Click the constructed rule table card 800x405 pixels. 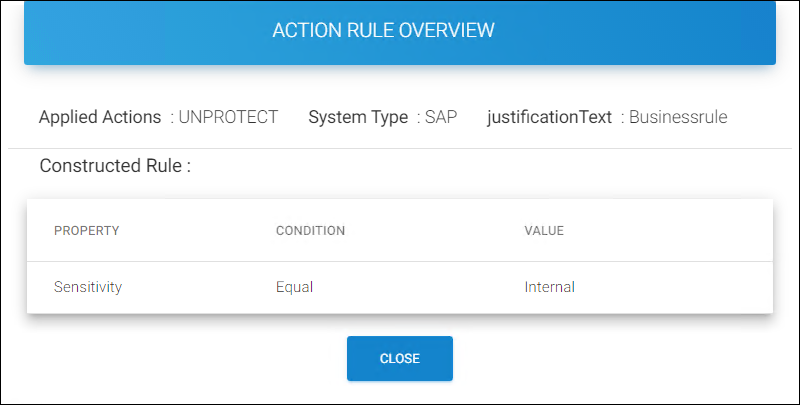[399, 257]
